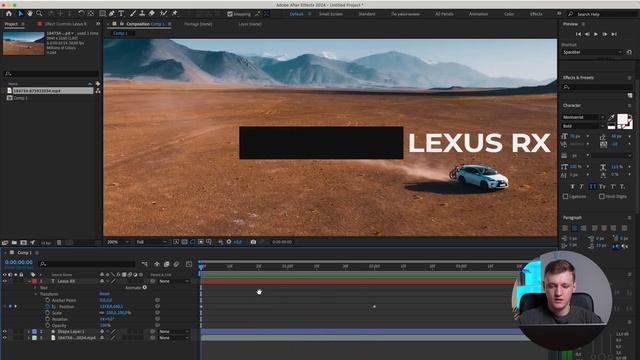Select the Brush tool
The image size is (640, 360).
(x=133, y=13)
